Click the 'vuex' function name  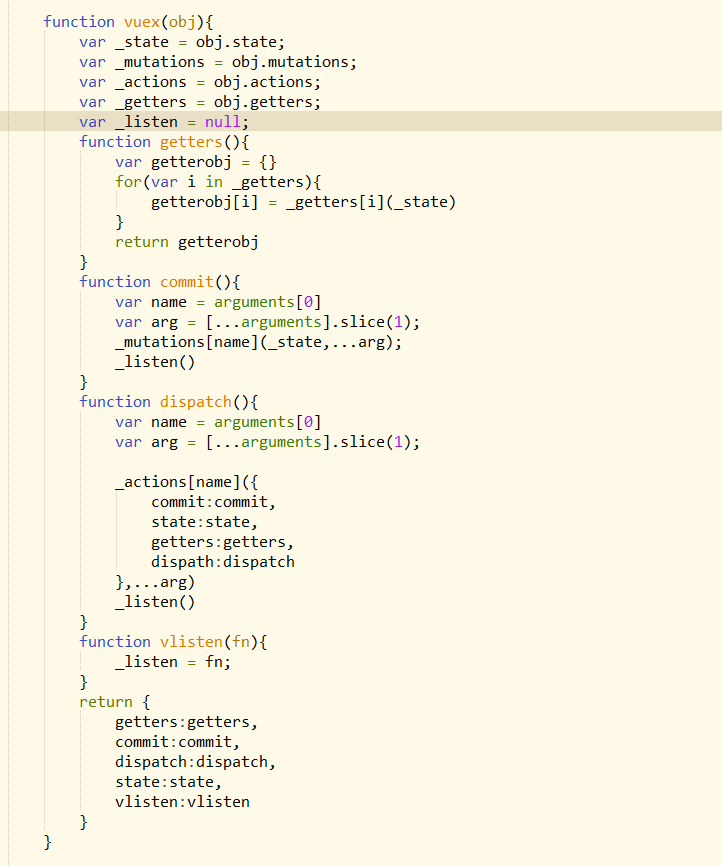click(141, 22)
